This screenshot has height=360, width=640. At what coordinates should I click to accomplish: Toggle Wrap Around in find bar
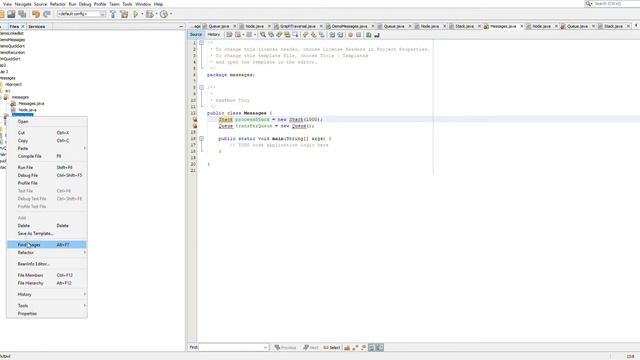pyautogui.click(x=380, y=348)
